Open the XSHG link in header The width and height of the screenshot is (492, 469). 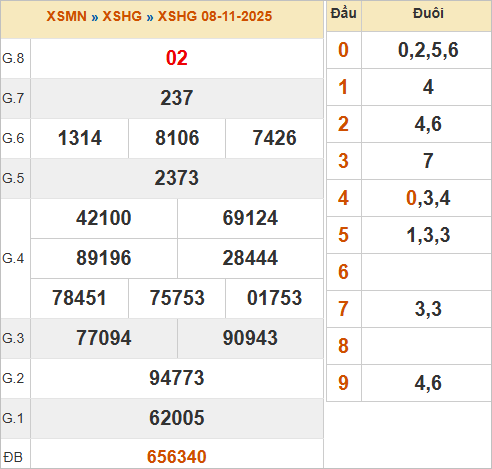tap(122, 16)
